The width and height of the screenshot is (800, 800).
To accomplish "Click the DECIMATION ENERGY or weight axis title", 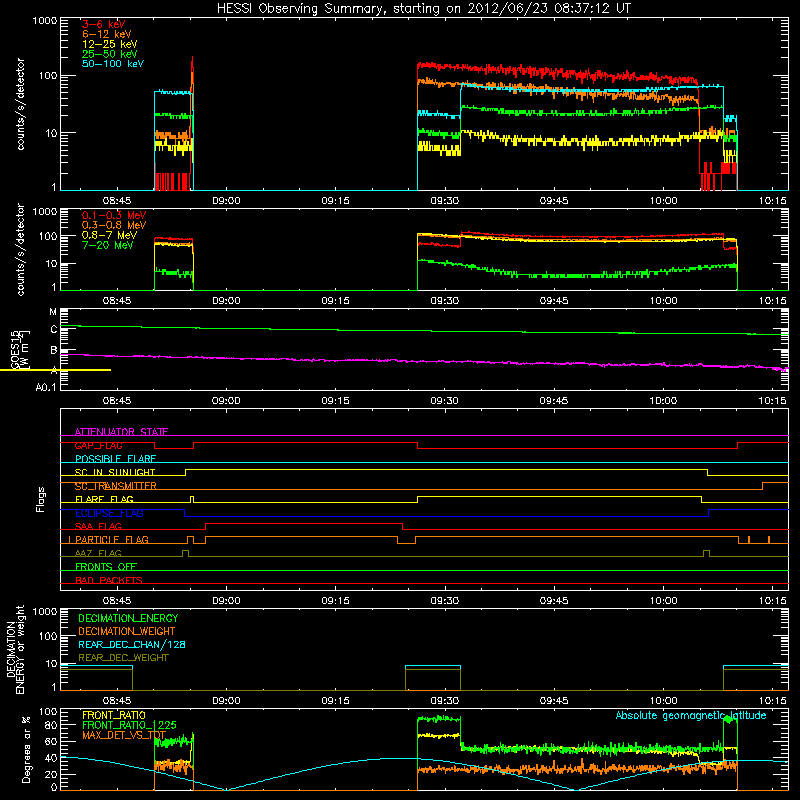I will (15, 649).
